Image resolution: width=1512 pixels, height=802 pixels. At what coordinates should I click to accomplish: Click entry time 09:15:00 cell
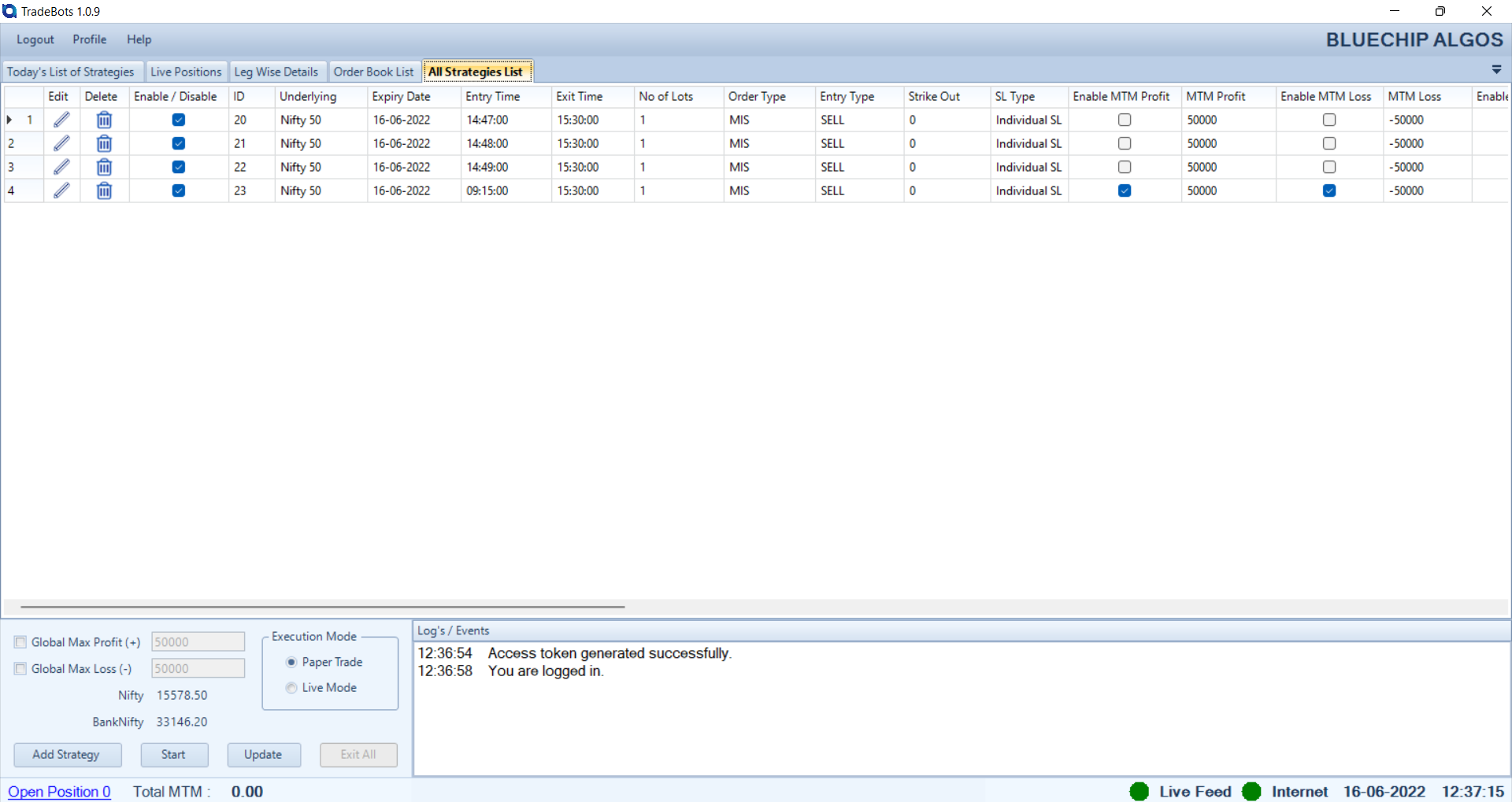[x=506, y=191]
